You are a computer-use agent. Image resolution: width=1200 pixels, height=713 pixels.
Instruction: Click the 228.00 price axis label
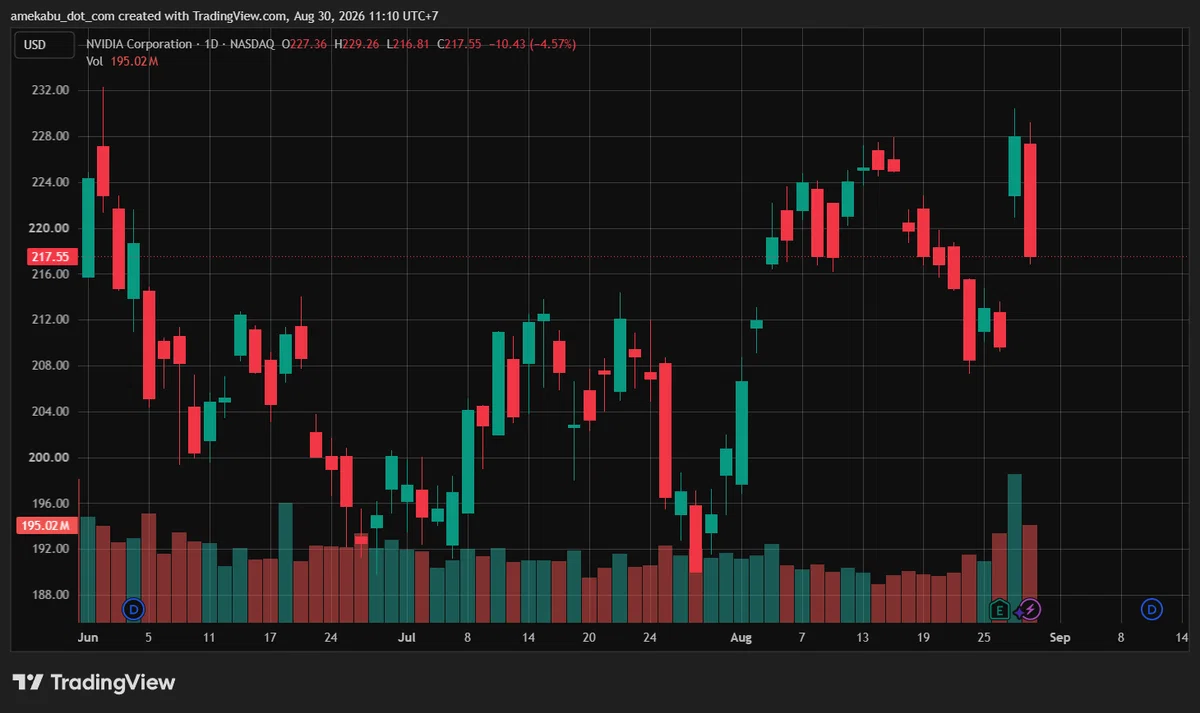tap(50, 136)
